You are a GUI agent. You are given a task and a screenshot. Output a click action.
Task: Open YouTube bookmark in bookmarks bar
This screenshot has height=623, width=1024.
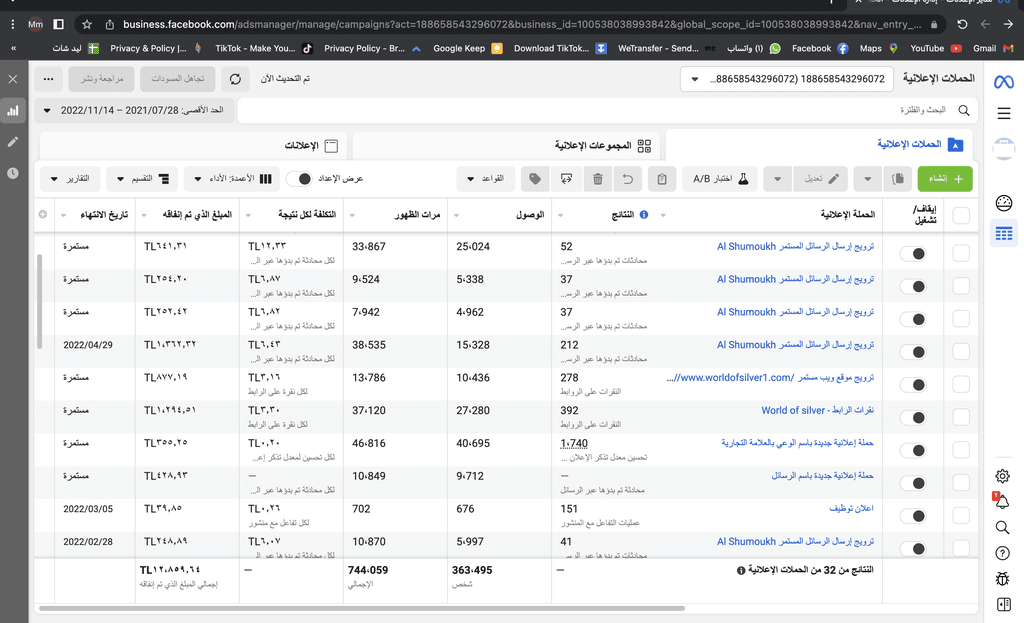[936, 48]
